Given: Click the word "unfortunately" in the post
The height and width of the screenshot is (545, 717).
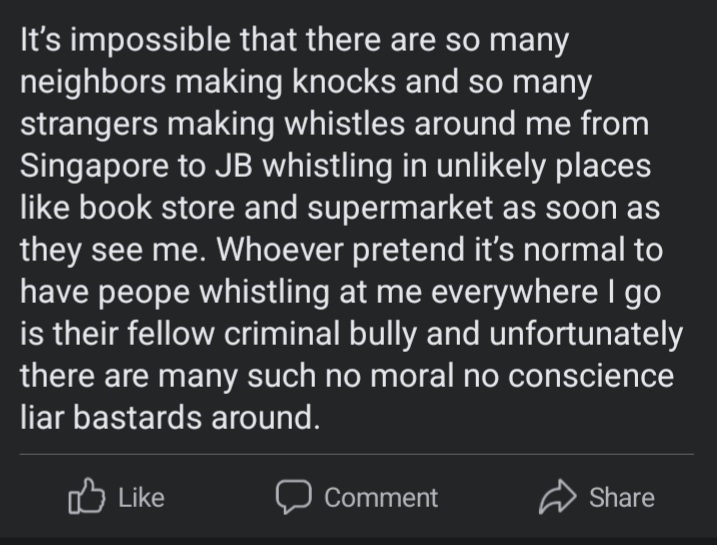Looking at the screenshot, I should click(x=586, y=335).
